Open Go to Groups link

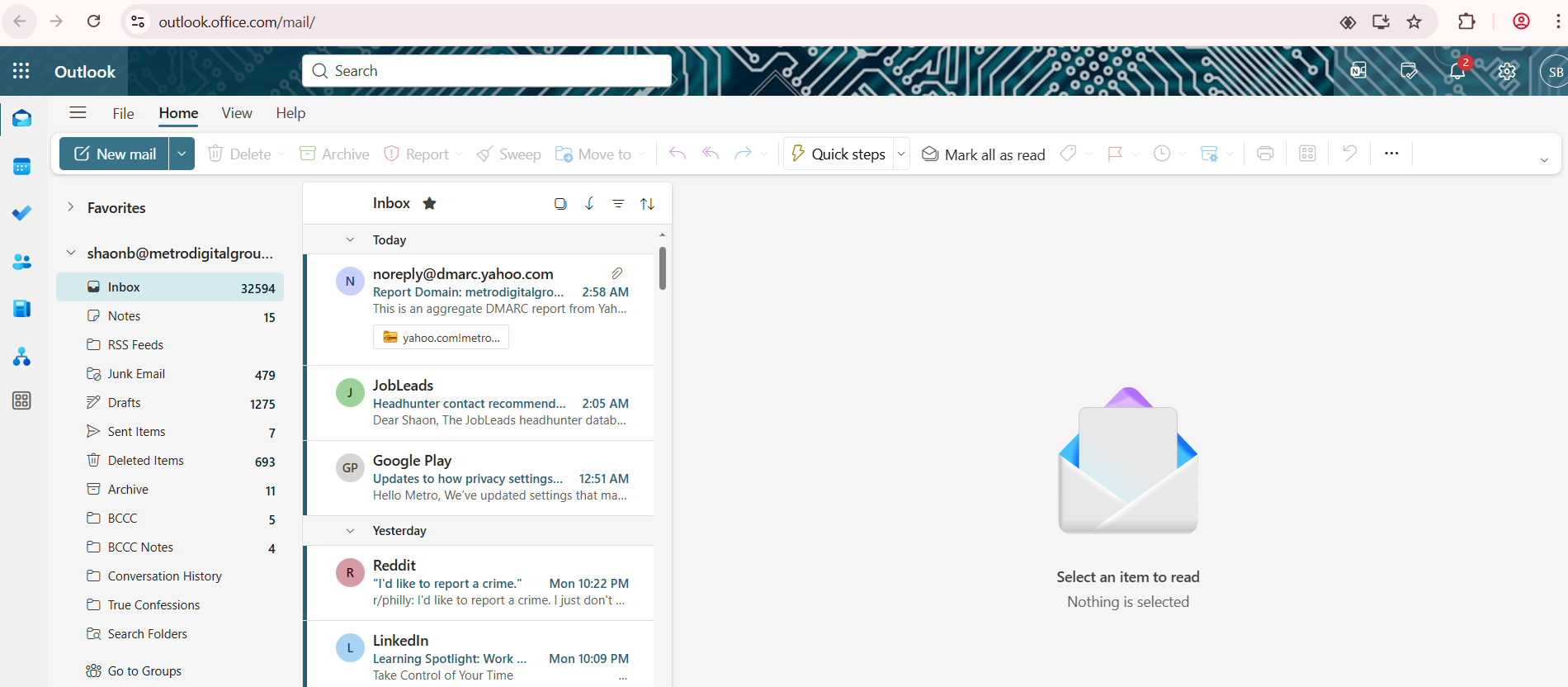pyautogui.click(x=144, y=670)
